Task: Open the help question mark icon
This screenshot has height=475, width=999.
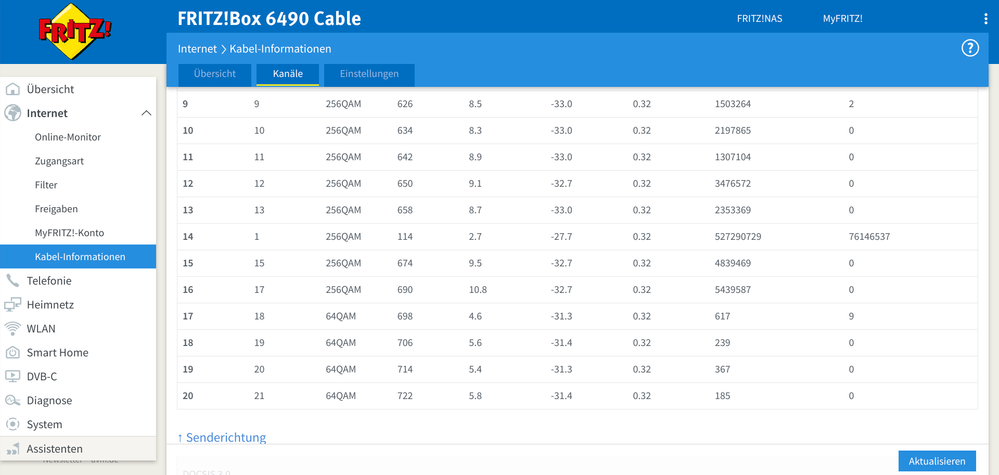Action: 970,48
